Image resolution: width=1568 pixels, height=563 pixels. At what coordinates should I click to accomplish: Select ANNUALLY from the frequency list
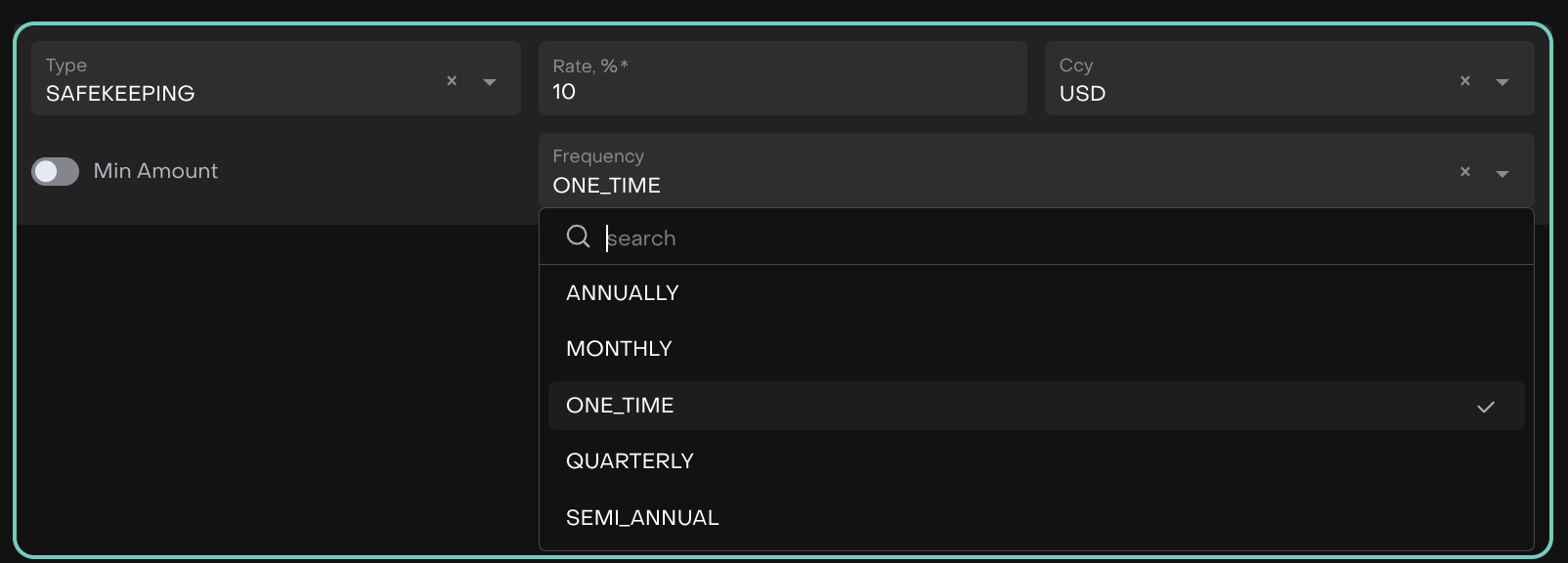[623, 293]
